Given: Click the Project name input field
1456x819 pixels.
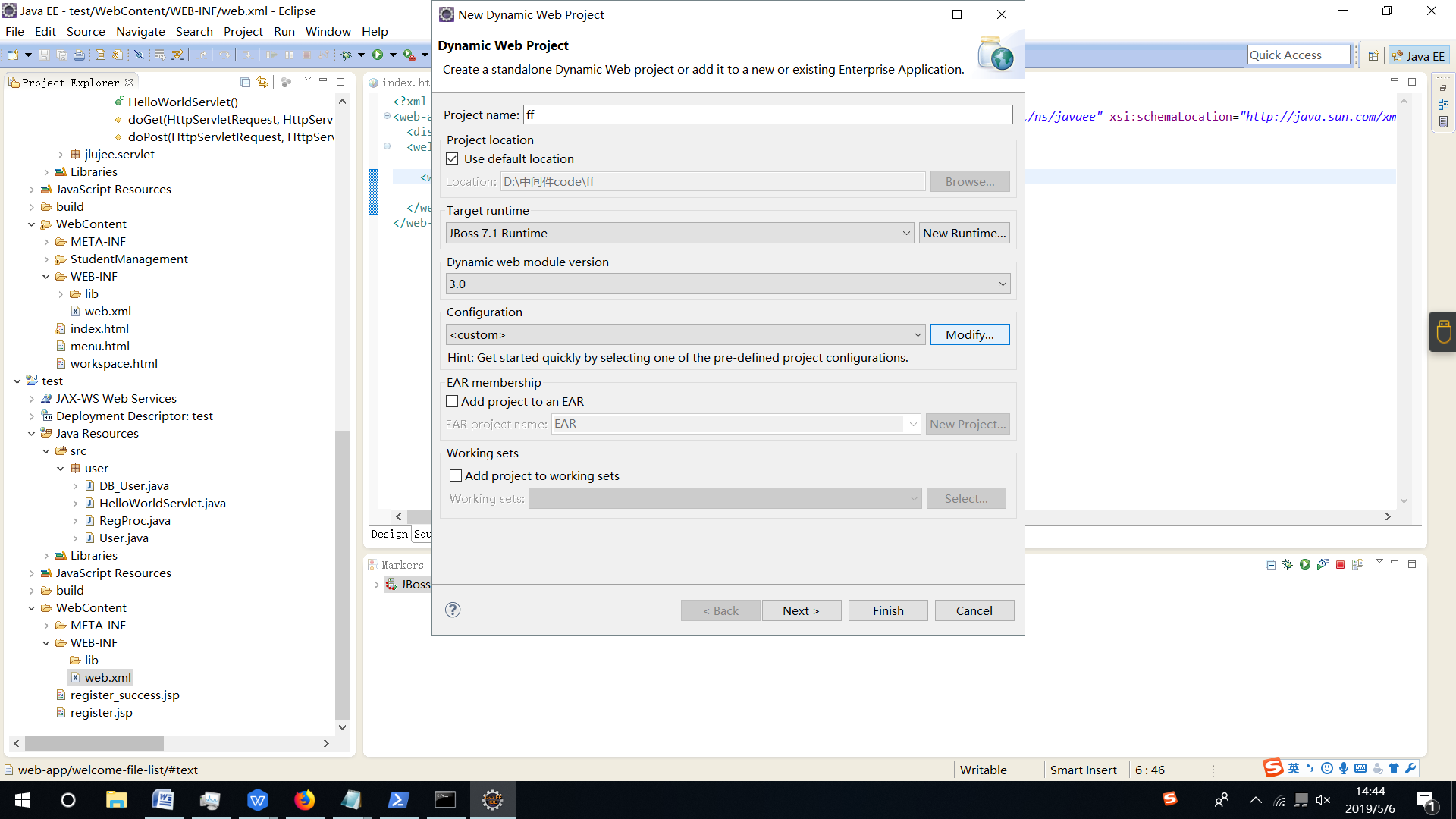Looking at the screenshot, I should (767, 115).
